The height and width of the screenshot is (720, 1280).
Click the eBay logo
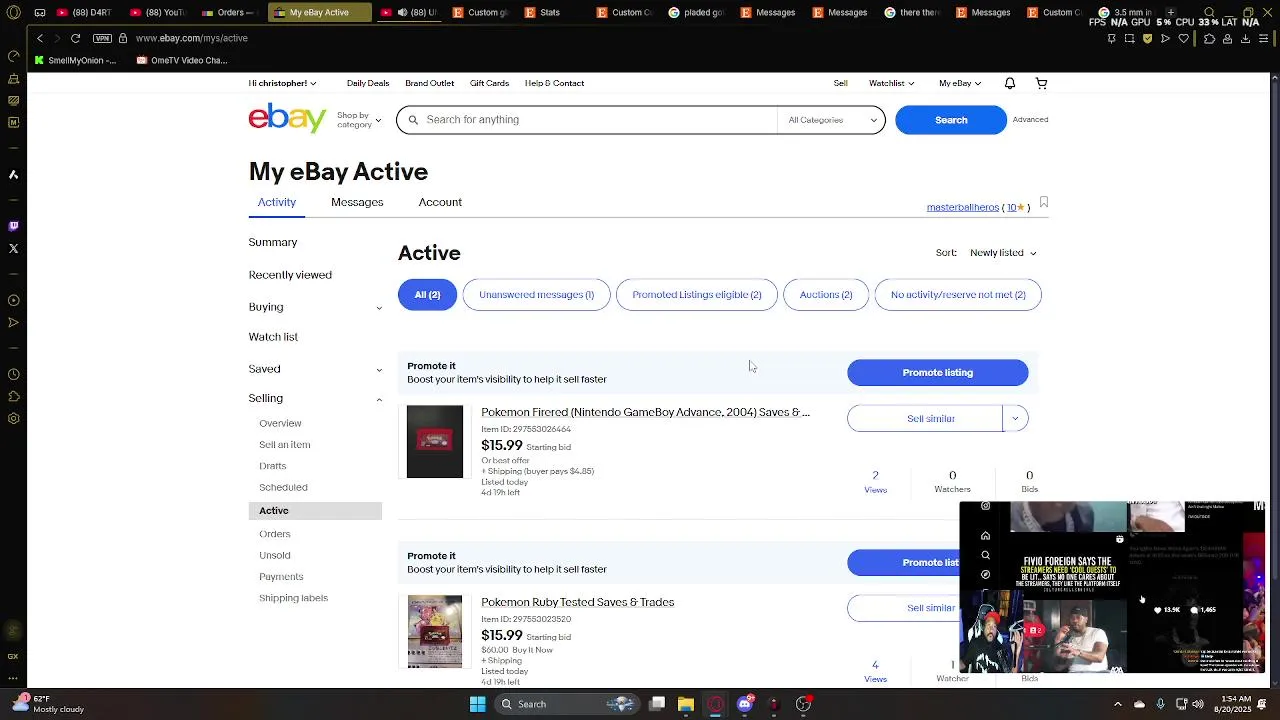click(x=287, y=118)
